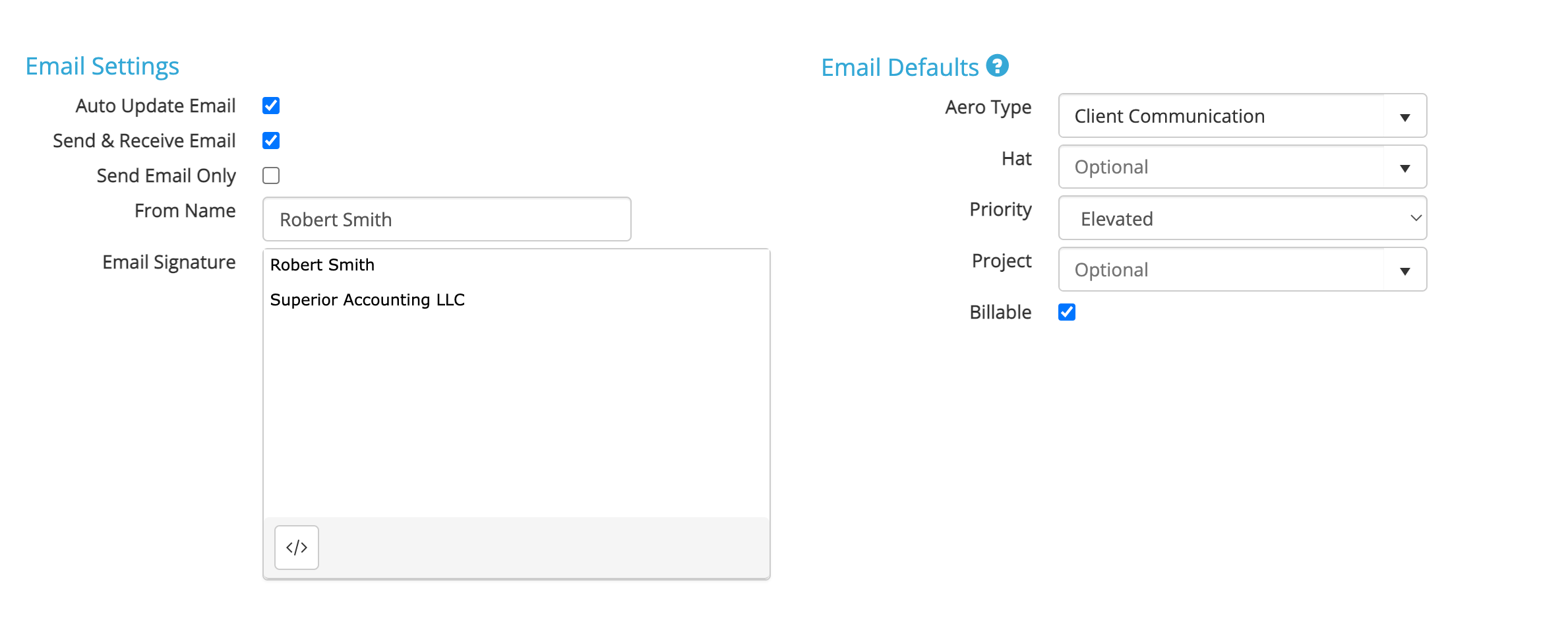Click the HTML source code editor icon
Viewport: 1568px width, 632px height.
(x=296, y=547)
